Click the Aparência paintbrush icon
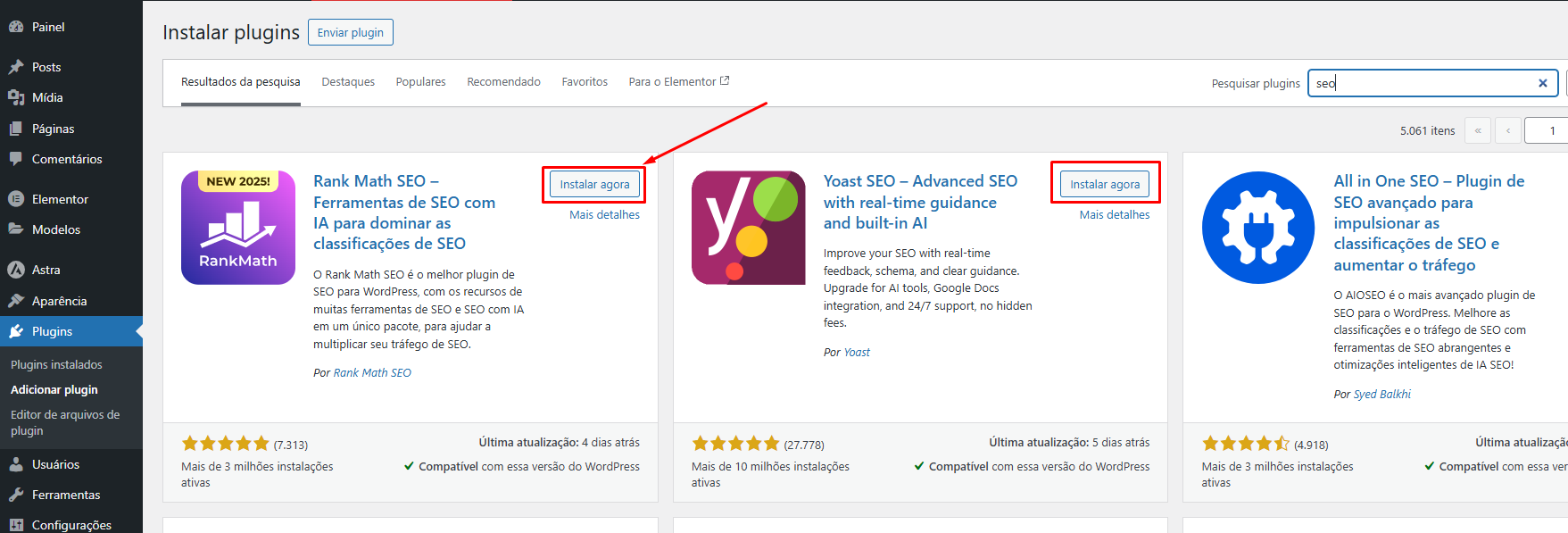Viewport: 1568px width, 533px height. (16, 301)
